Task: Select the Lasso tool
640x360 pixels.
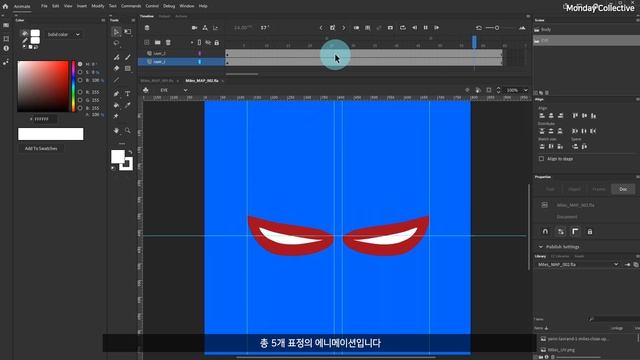Action: pyautogui.click(x=116, y=43)
